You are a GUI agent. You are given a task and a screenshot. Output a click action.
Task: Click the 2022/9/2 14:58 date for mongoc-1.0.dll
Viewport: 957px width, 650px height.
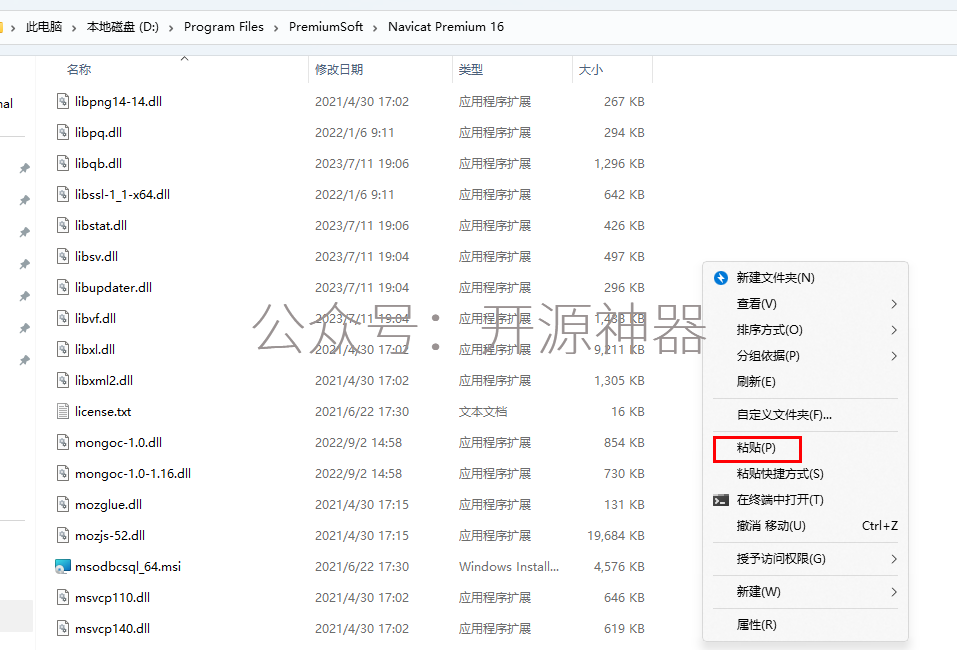point(358,442)
